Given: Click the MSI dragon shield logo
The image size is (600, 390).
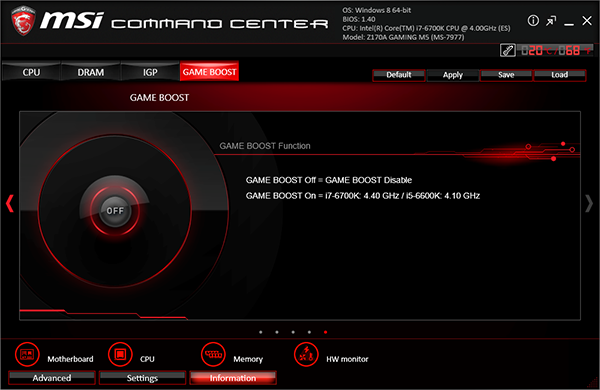Looking at the screenshot, I should (23, 21).
